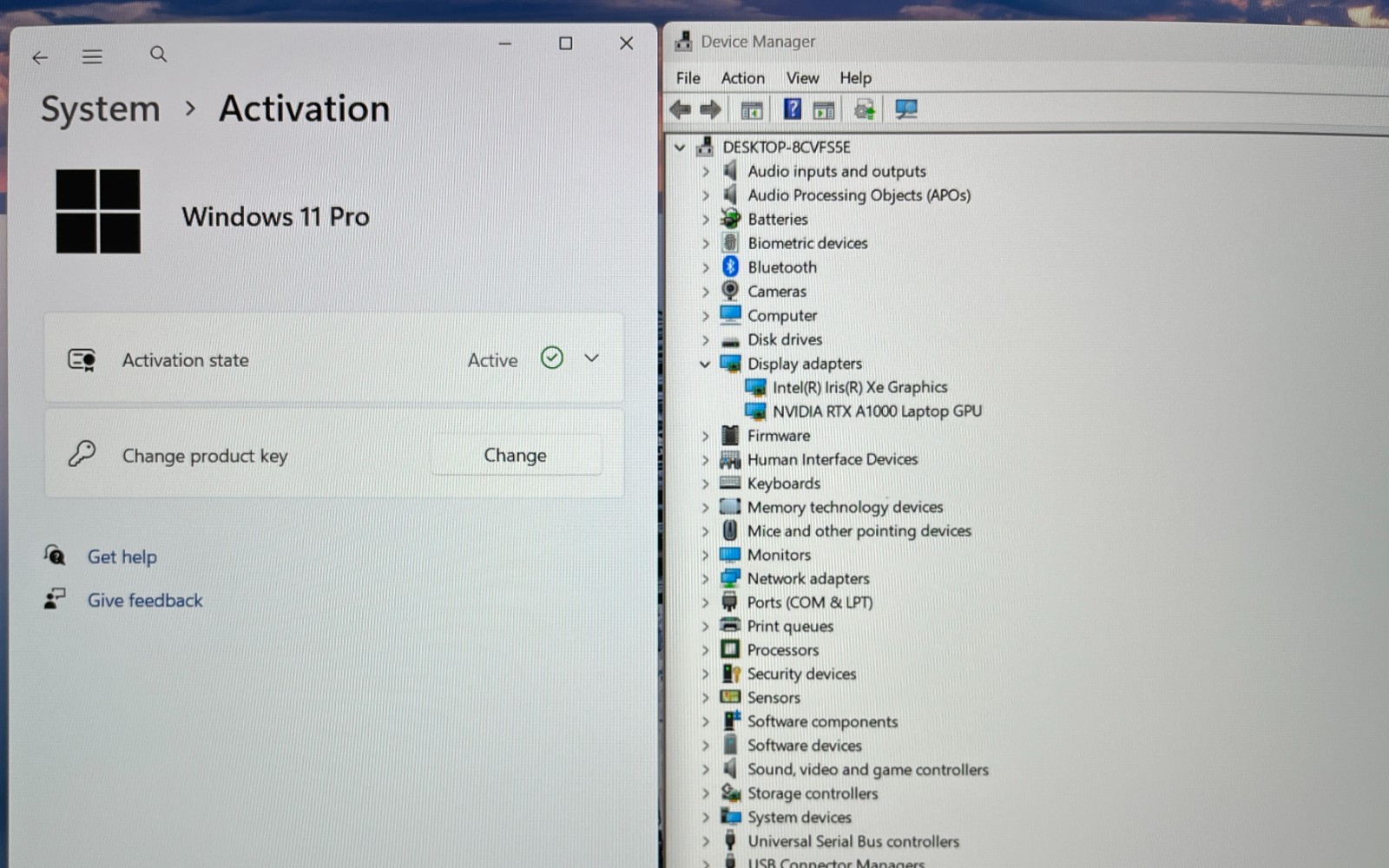Select Intel(R) Iris(R) Xe Graphics device
Screen dimensions: 1389x868
coord(859,387)
